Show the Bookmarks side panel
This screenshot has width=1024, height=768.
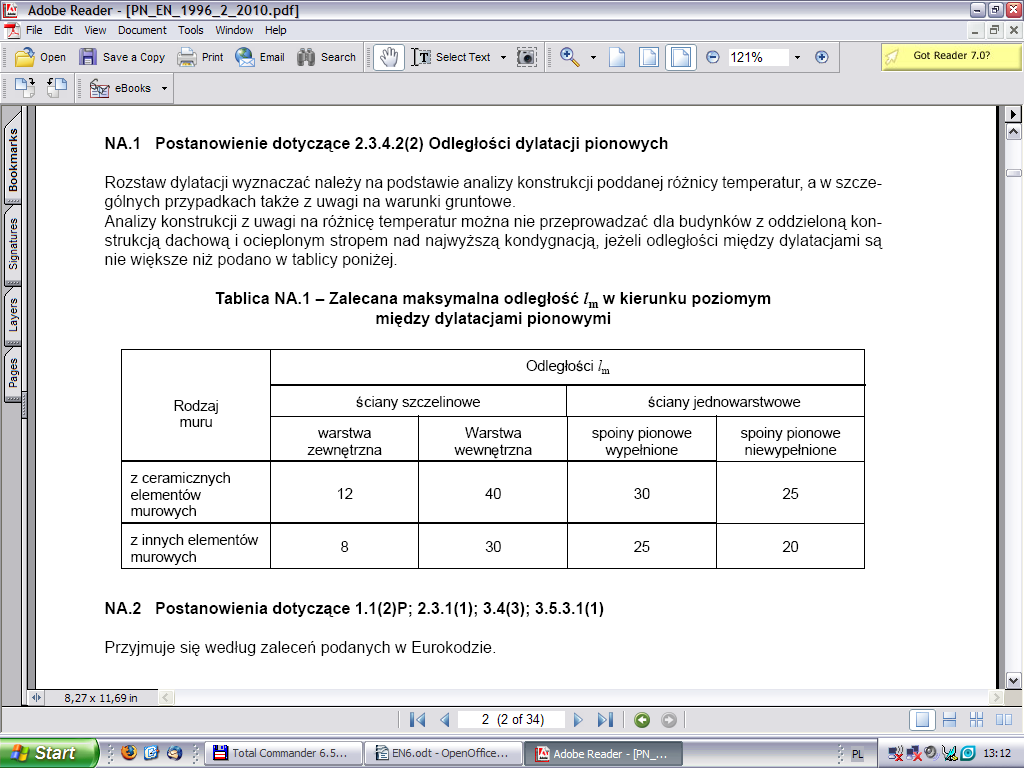click(13, 159)
